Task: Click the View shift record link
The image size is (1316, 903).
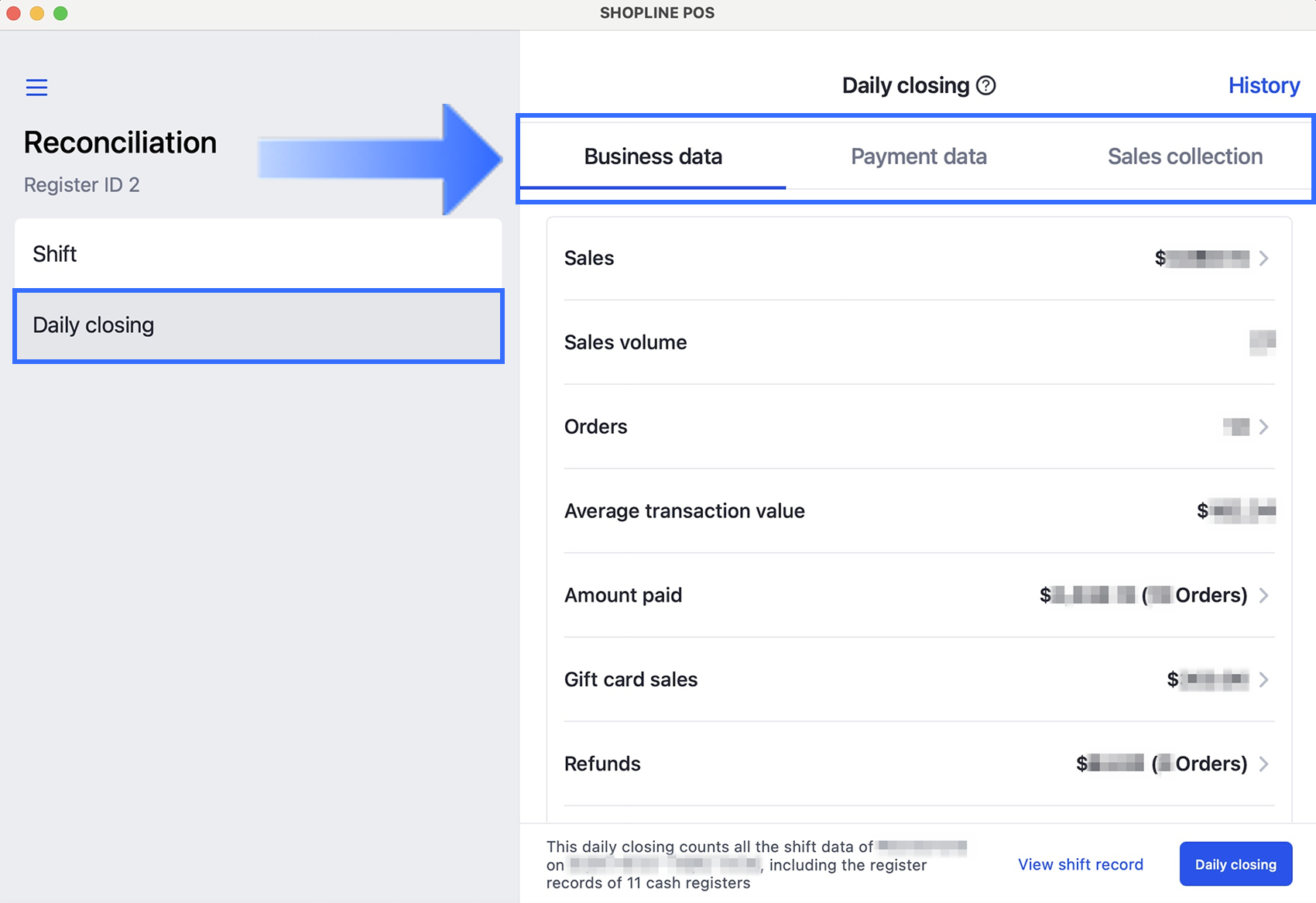Action: tap(1080, 864)
